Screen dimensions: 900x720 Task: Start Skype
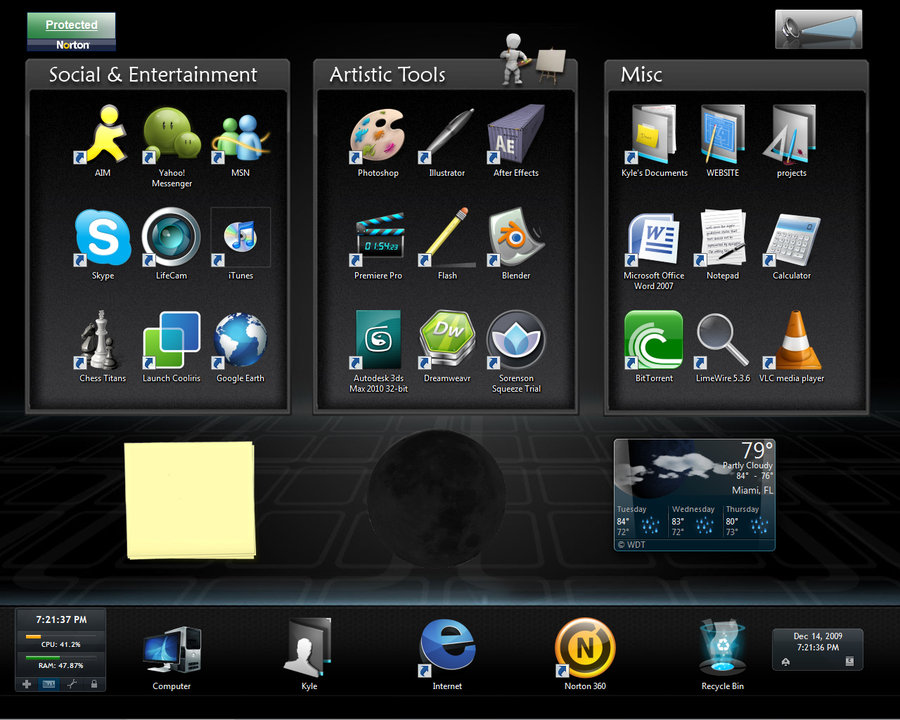103,238
